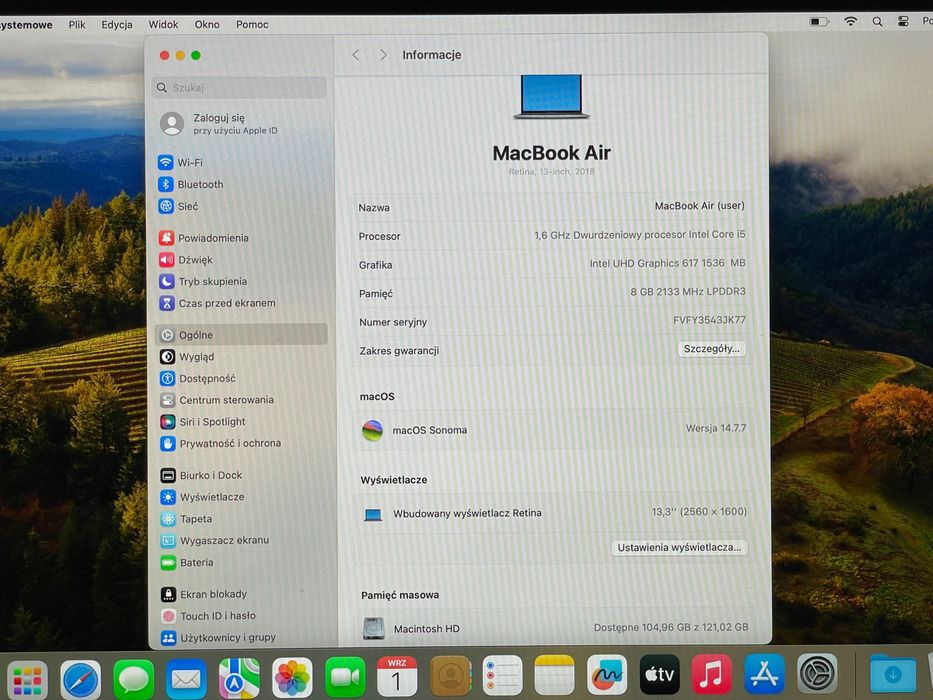The height and width of the screenshot is (700, 933).
Task: Open Notes app in the Dock
Action: pos(555,675)
